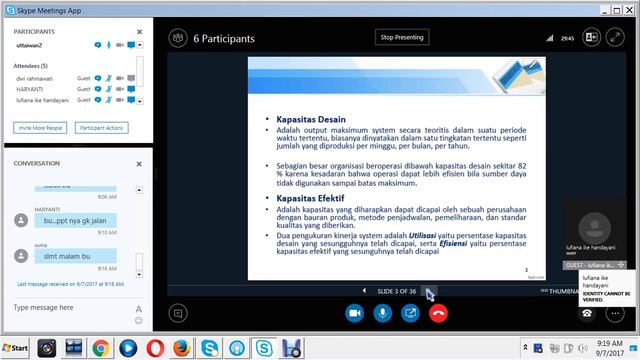This screenshot has height=360, width=640.
Task: Enter full screen view
Action: [x=615, y=38]
